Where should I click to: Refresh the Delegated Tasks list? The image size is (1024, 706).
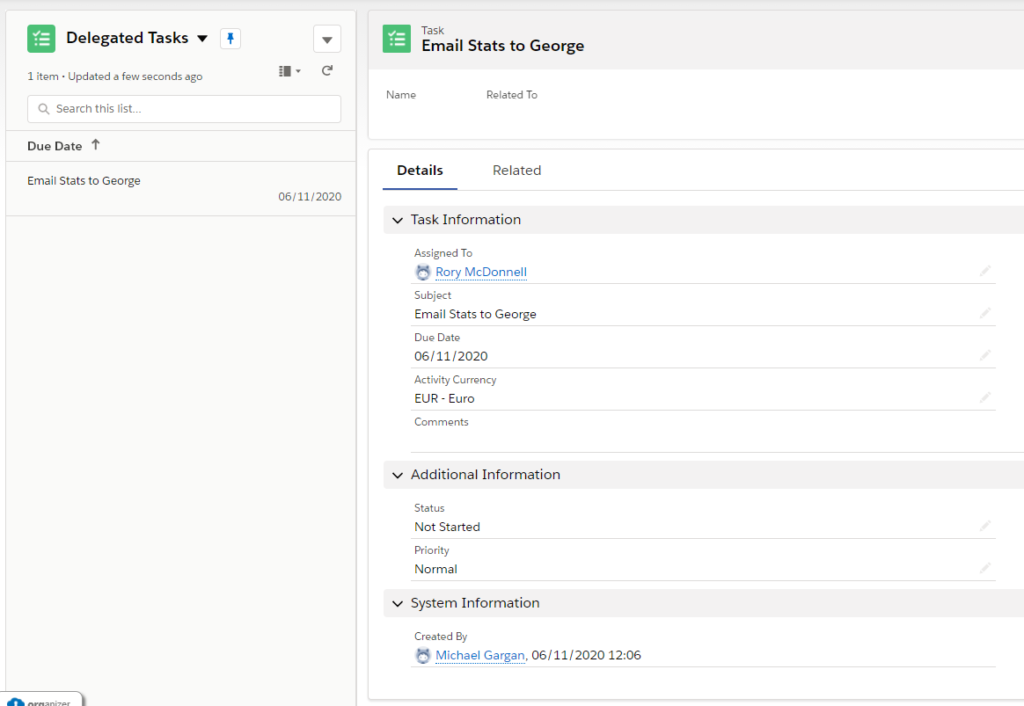pos(327,71)
